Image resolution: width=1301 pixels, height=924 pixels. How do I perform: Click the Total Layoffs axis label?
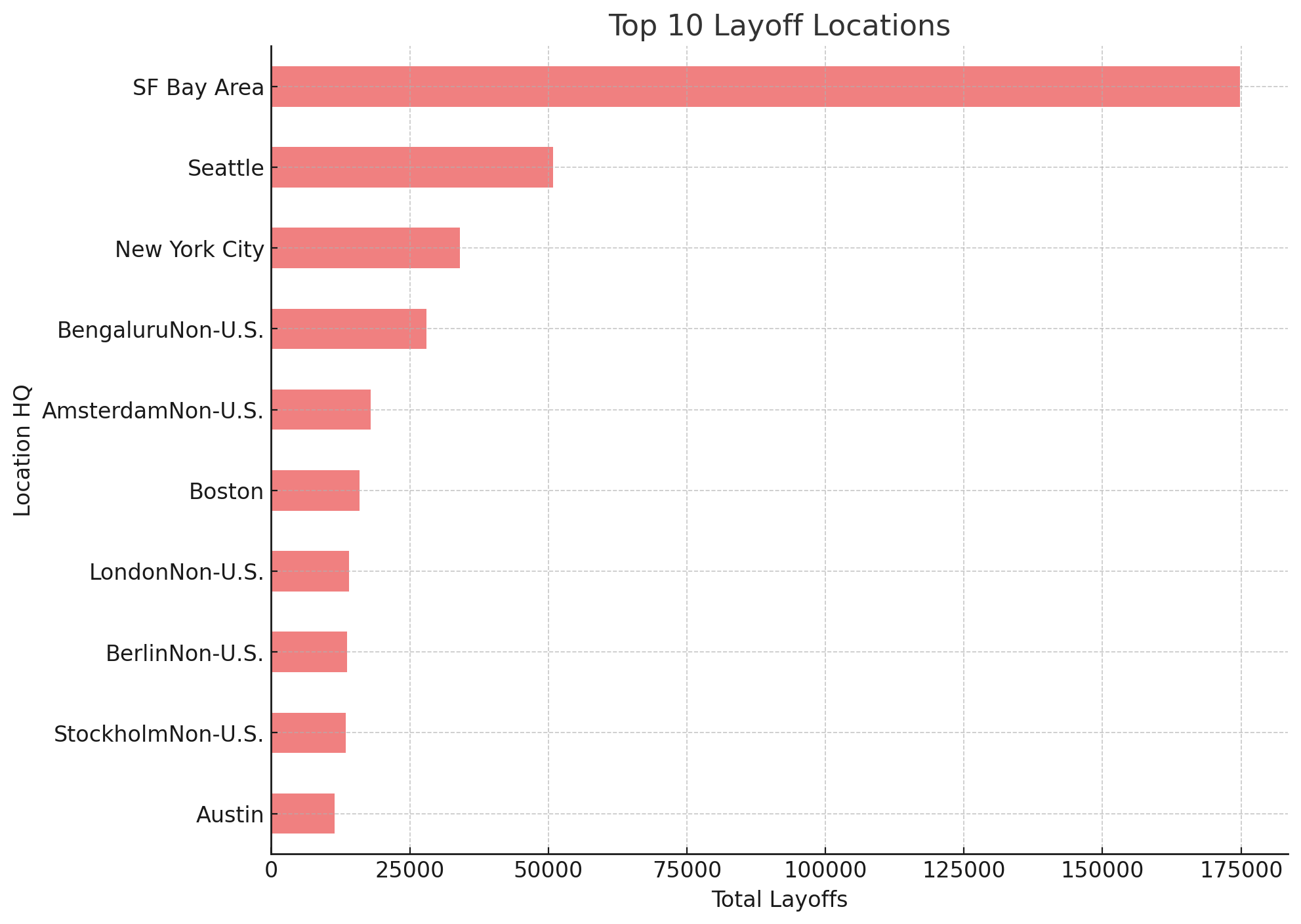(779, 900)
